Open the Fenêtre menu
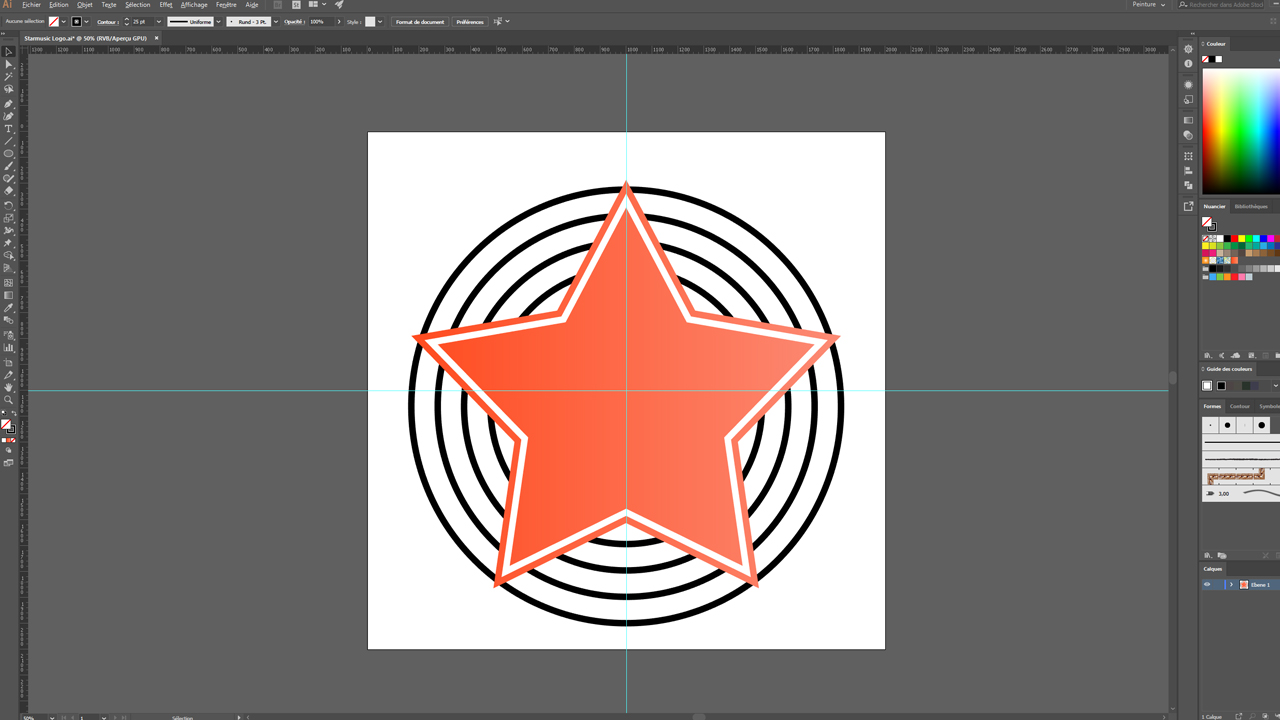Screen dimensions: 1280x720 [x=226, y=5]
